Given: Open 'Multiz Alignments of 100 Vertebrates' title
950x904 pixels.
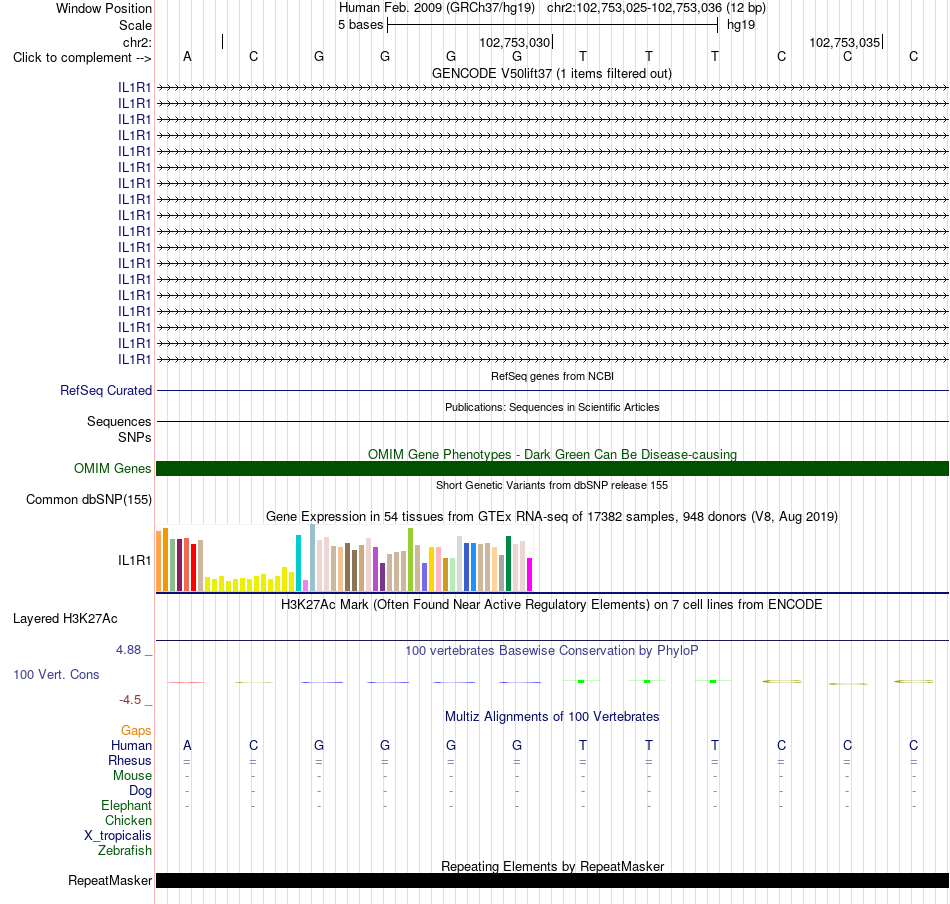Looking at the screenshot, I should click(x=552, y=716).
